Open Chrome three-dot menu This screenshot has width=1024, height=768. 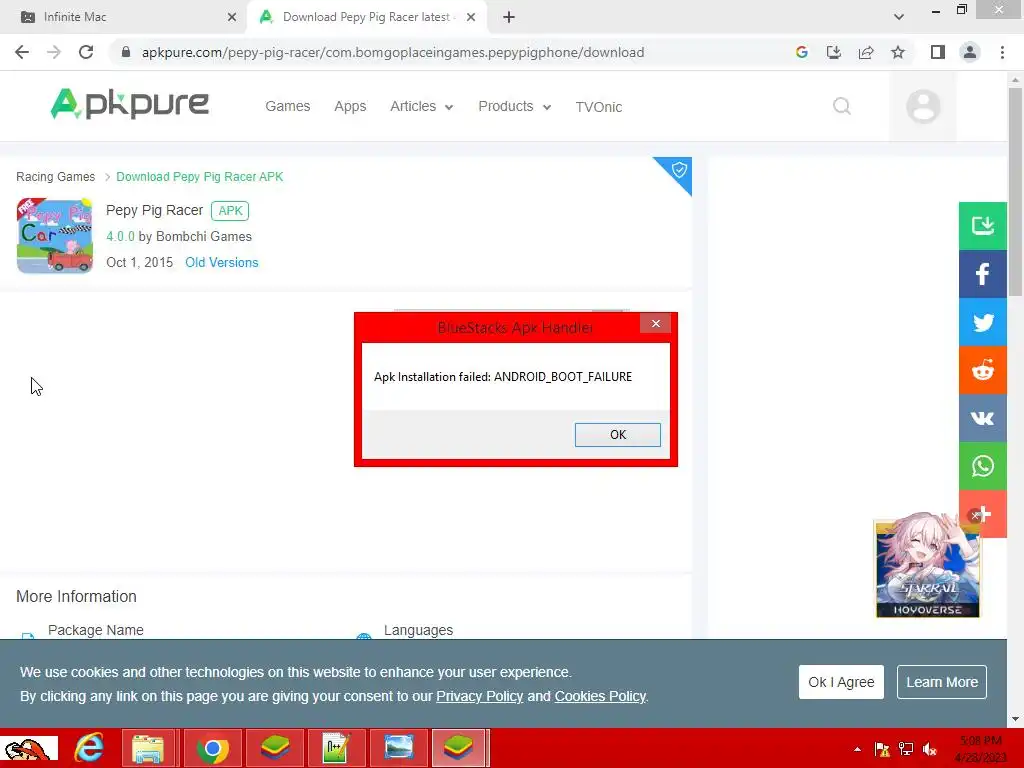[1002, 52]
